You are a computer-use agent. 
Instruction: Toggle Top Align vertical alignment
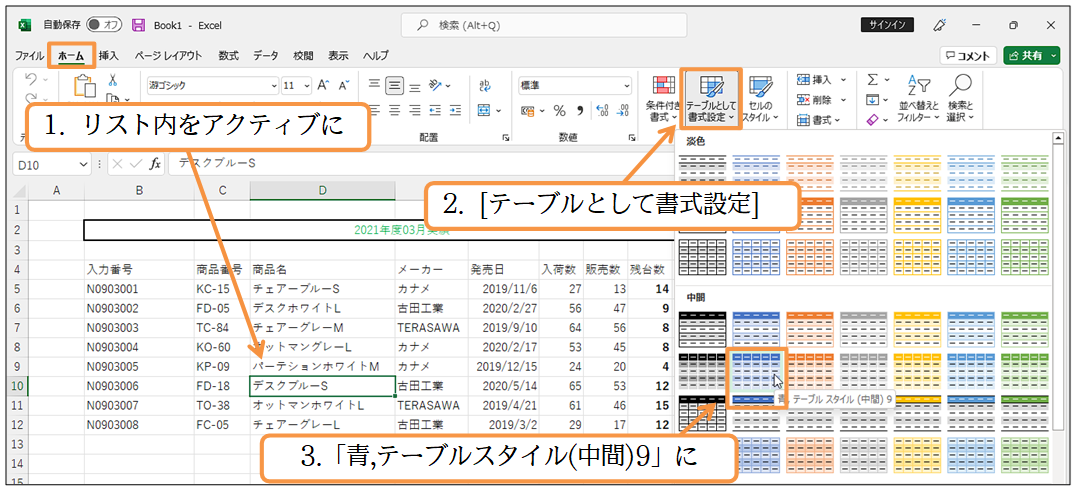374,85
